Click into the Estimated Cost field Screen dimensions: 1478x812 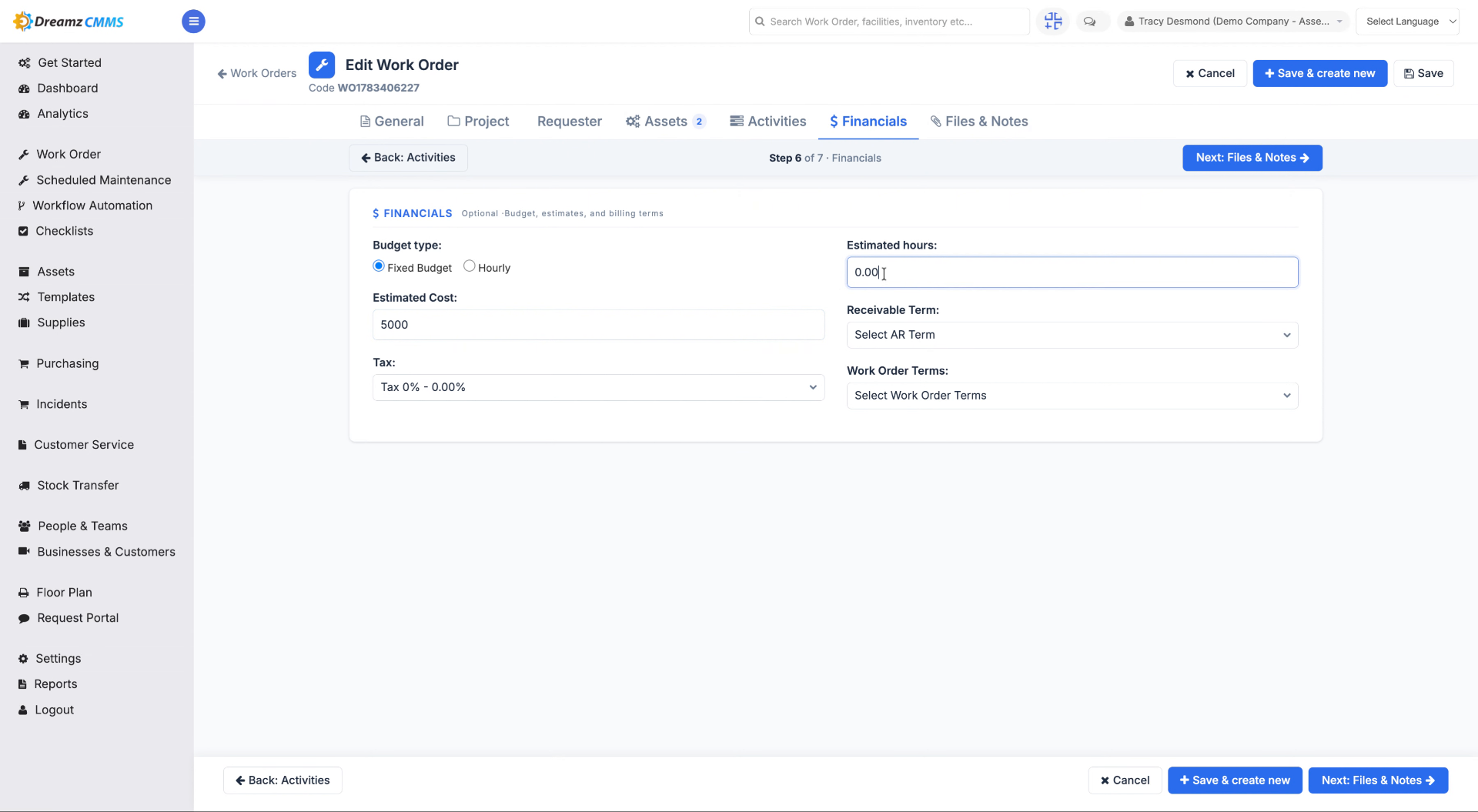click(598, 325)
